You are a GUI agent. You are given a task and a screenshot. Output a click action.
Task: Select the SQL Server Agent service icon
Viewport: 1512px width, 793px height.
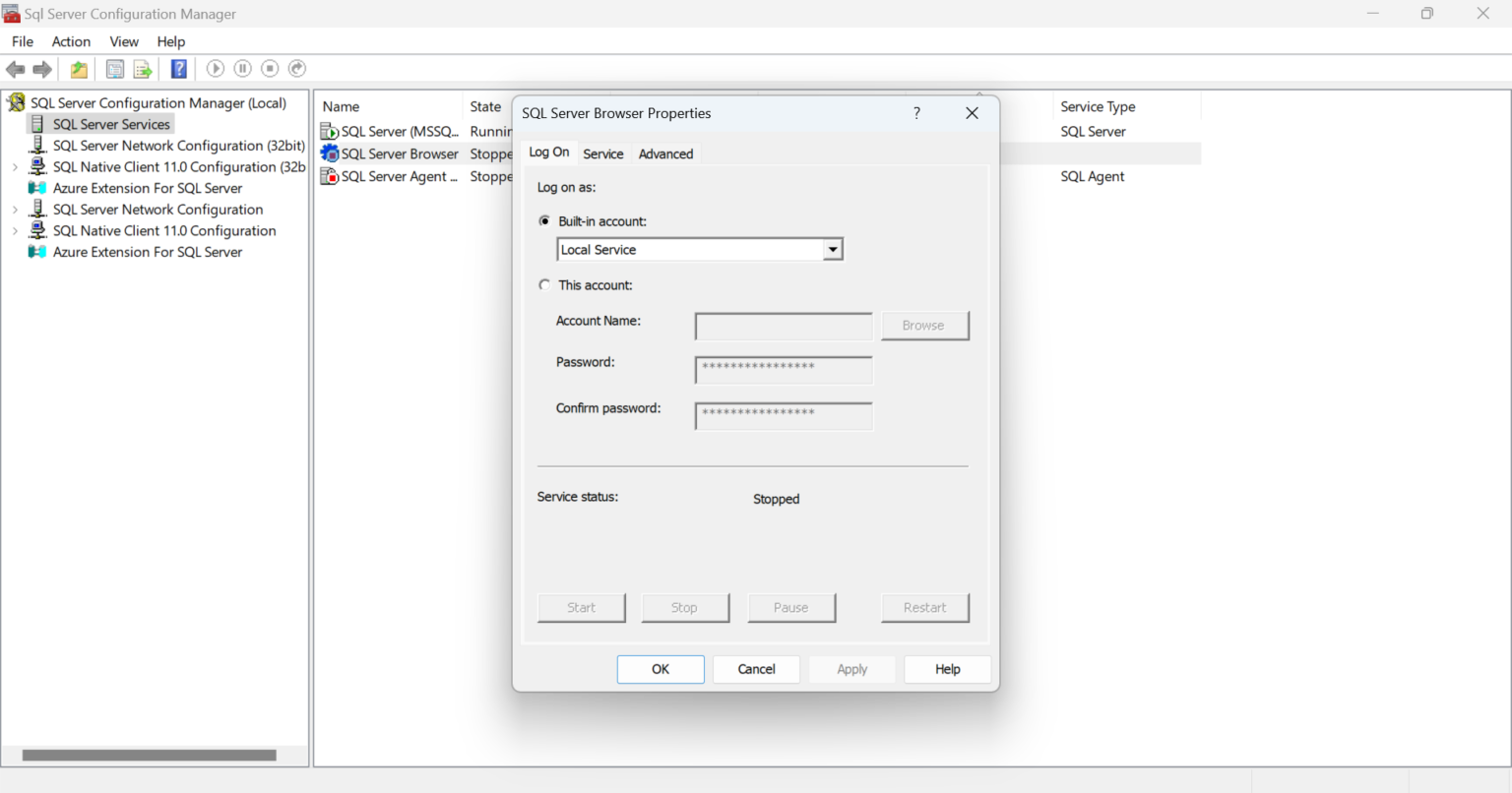pos(330,177)
